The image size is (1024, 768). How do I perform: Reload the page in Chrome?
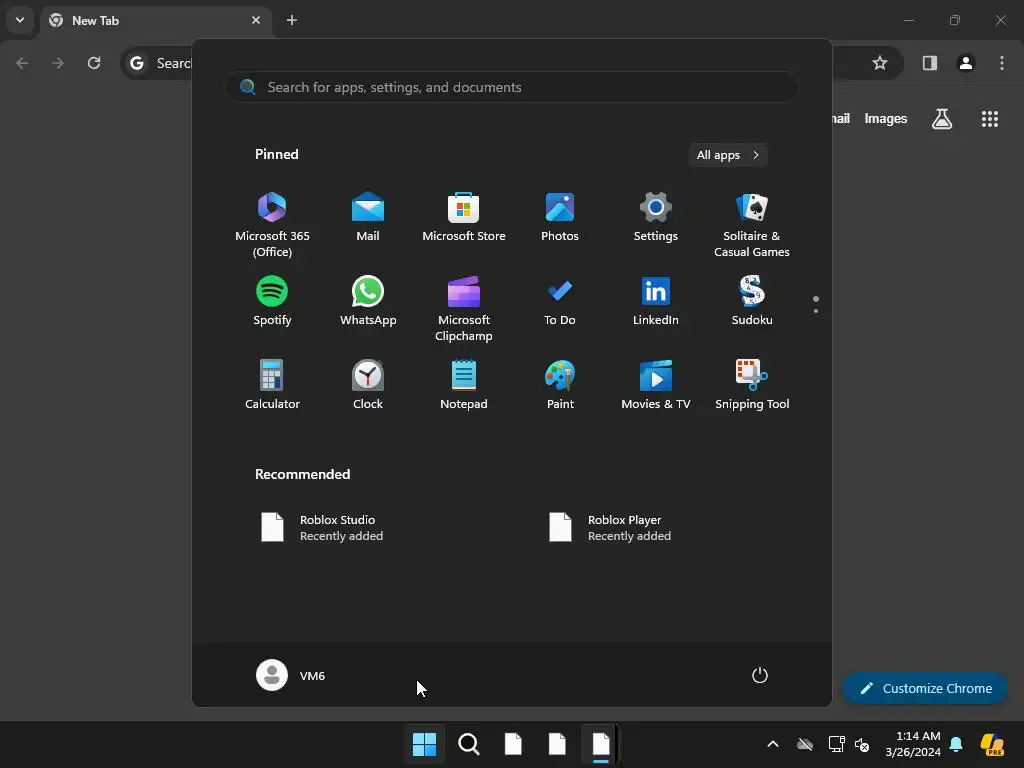94,63
